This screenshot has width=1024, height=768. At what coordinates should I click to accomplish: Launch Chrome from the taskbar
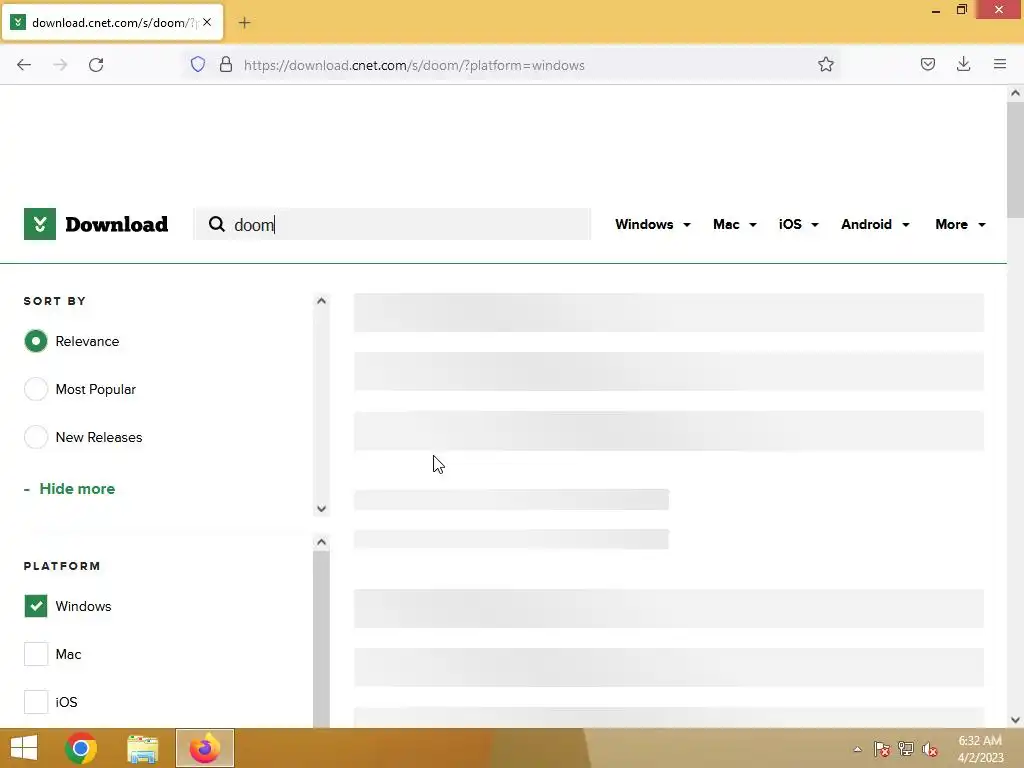(x=81, y=748)
